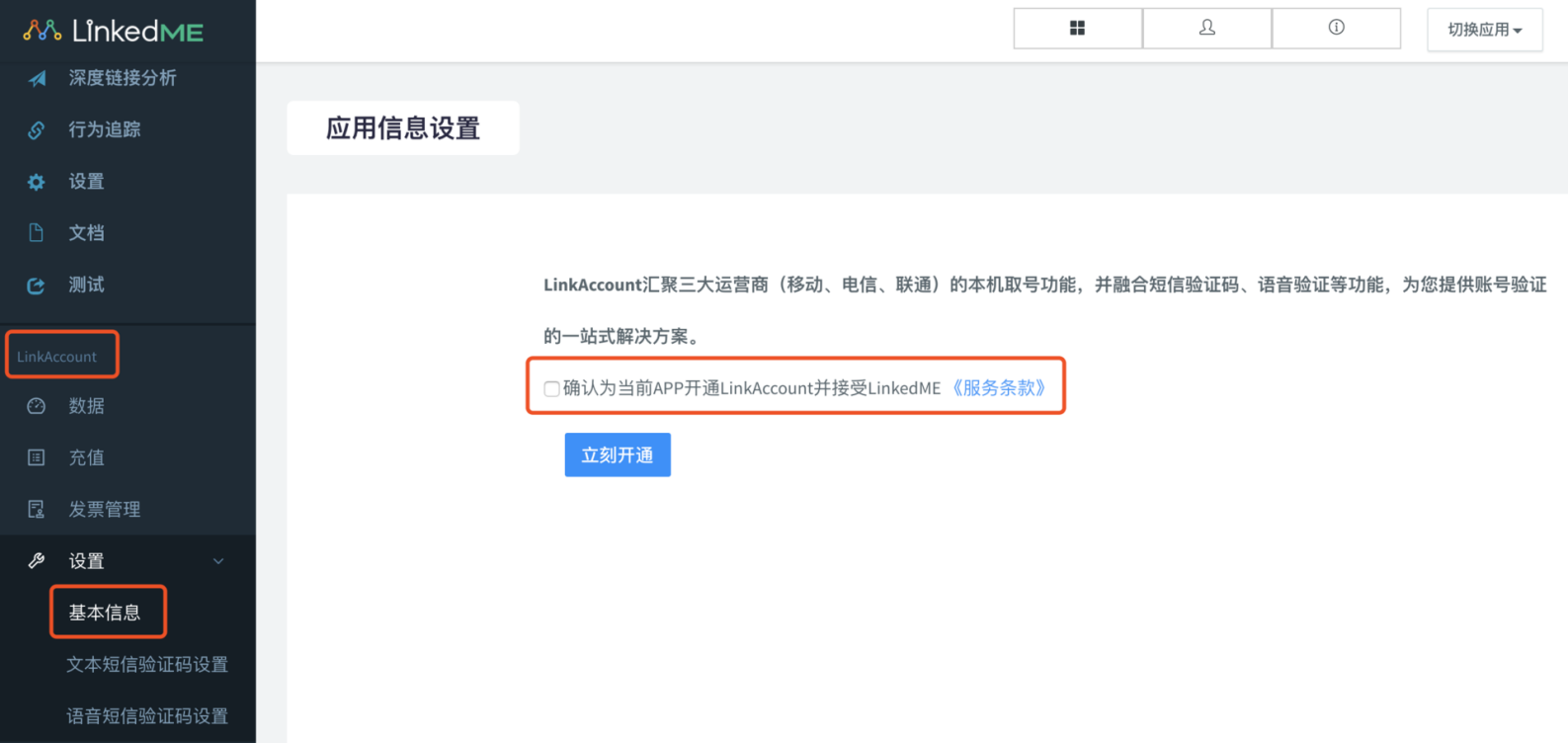Image resolution: width=1568 pixels, height=743 pixels.
Task: Click the share icon beside 测试
Action: tap(37, 286)
